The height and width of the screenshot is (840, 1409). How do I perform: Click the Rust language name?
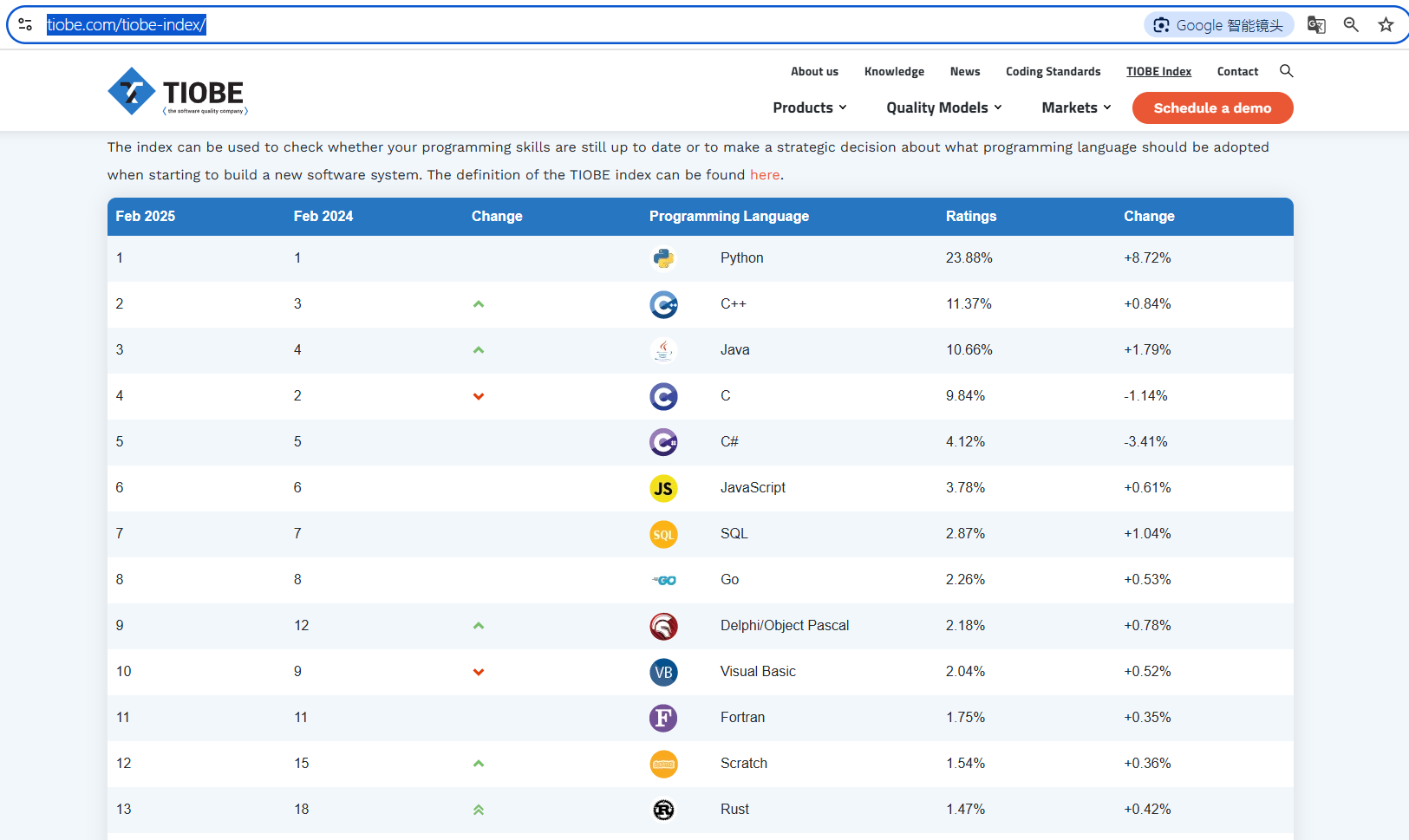pyautogui.click(x=734, y=810)
